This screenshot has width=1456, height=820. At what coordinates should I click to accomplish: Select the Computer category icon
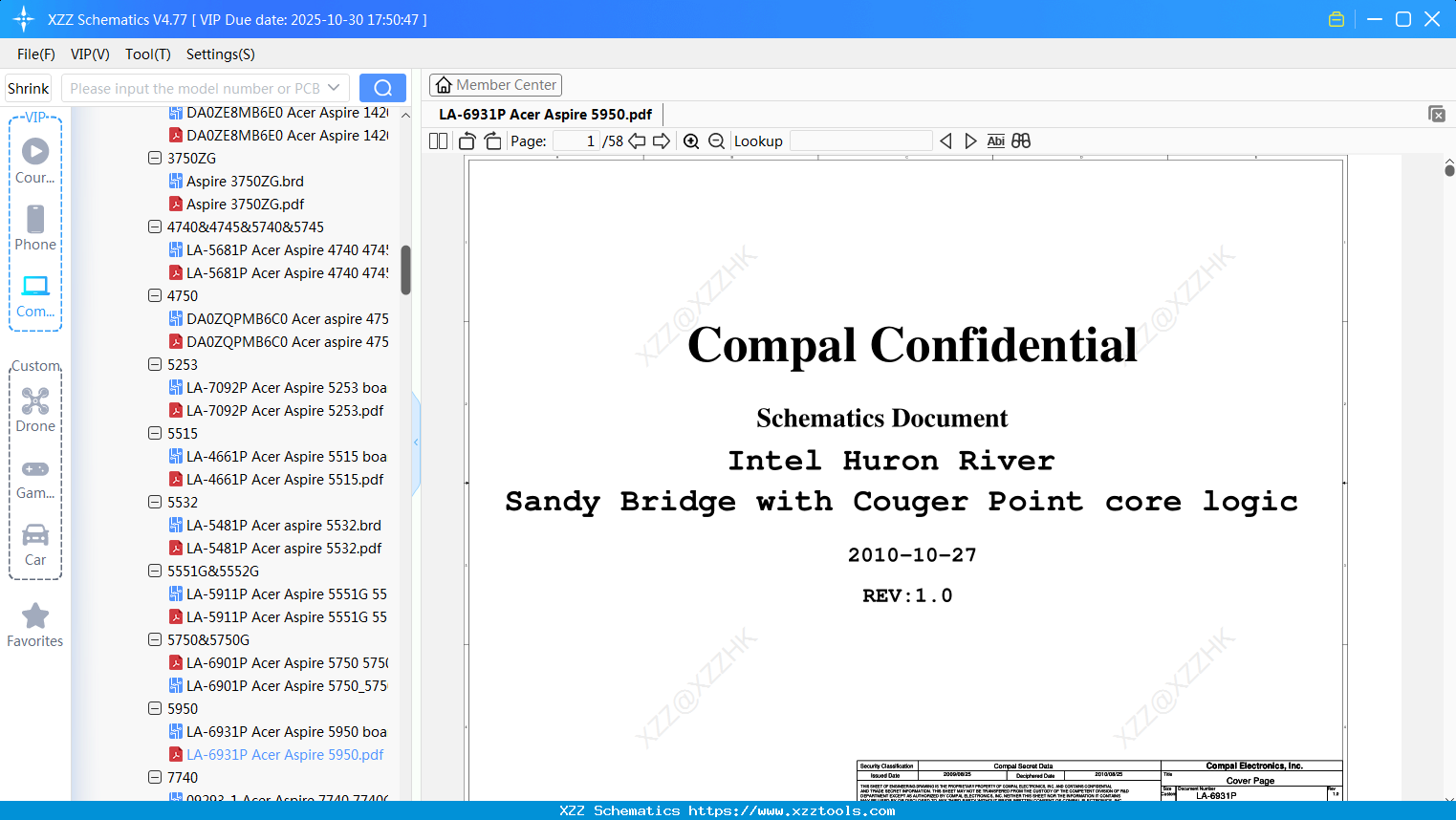[x=35, y=295]
